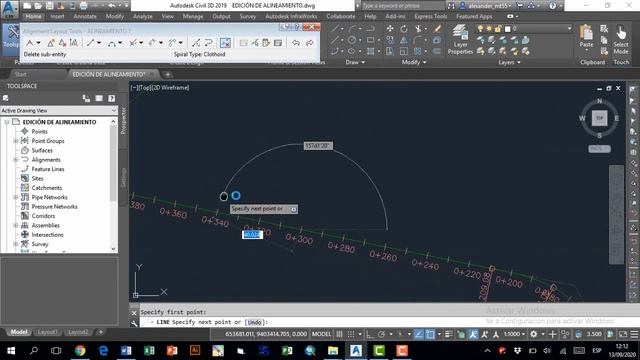Click the Prospector side tab in Toolspace
Viewport: 640px width, 360px height.
pyautogui.click(x=123, y=121)
